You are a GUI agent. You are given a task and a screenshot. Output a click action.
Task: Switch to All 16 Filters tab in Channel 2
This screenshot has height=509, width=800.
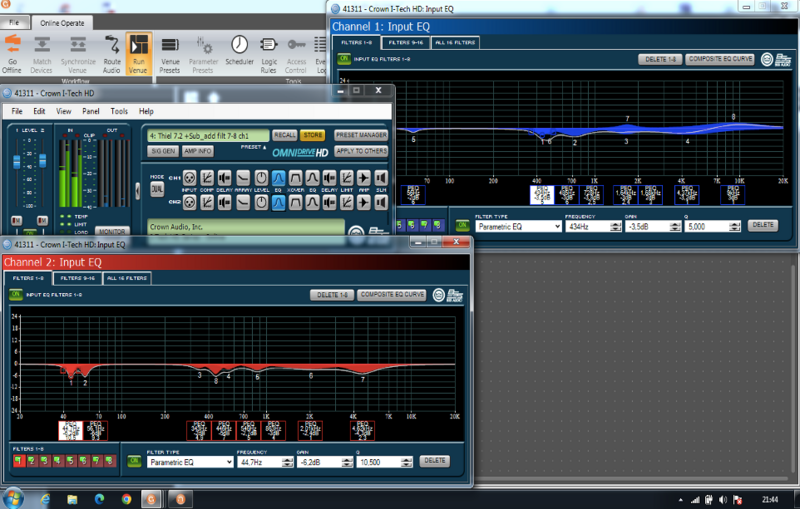click(125, 278)
